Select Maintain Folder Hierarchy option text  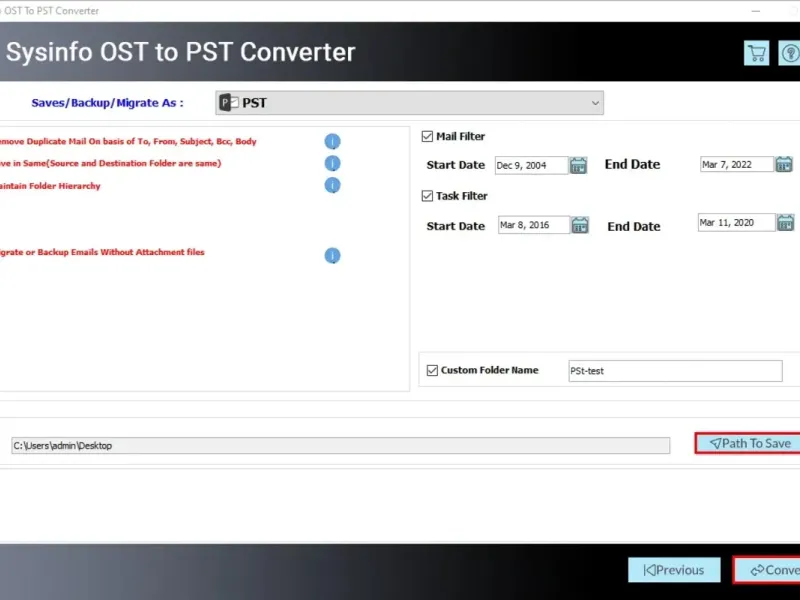(50, 186)
